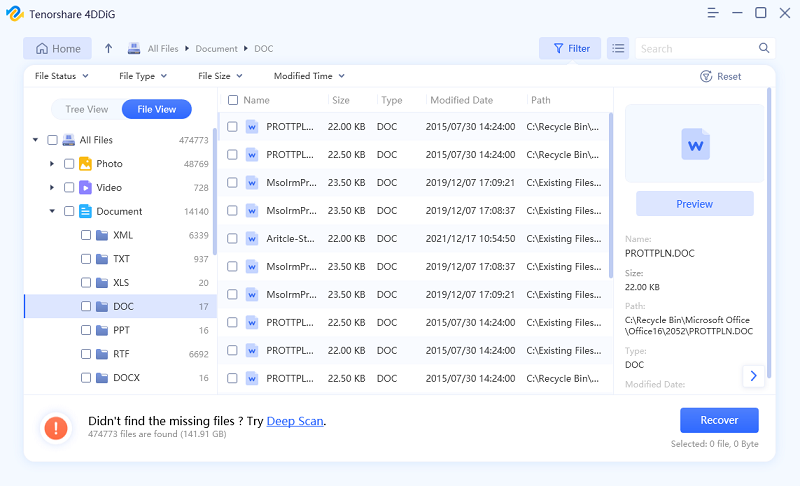This screenshot has height=486, width=800.
Task: Sort by Modified Date column header
Action: [x=461, y=100]
